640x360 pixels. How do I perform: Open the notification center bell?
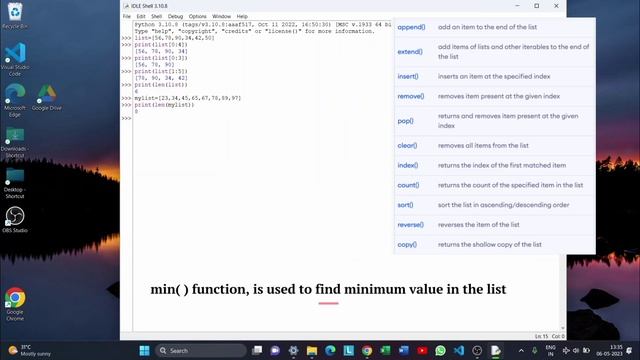pyautogui.click(x=629, y=351)
